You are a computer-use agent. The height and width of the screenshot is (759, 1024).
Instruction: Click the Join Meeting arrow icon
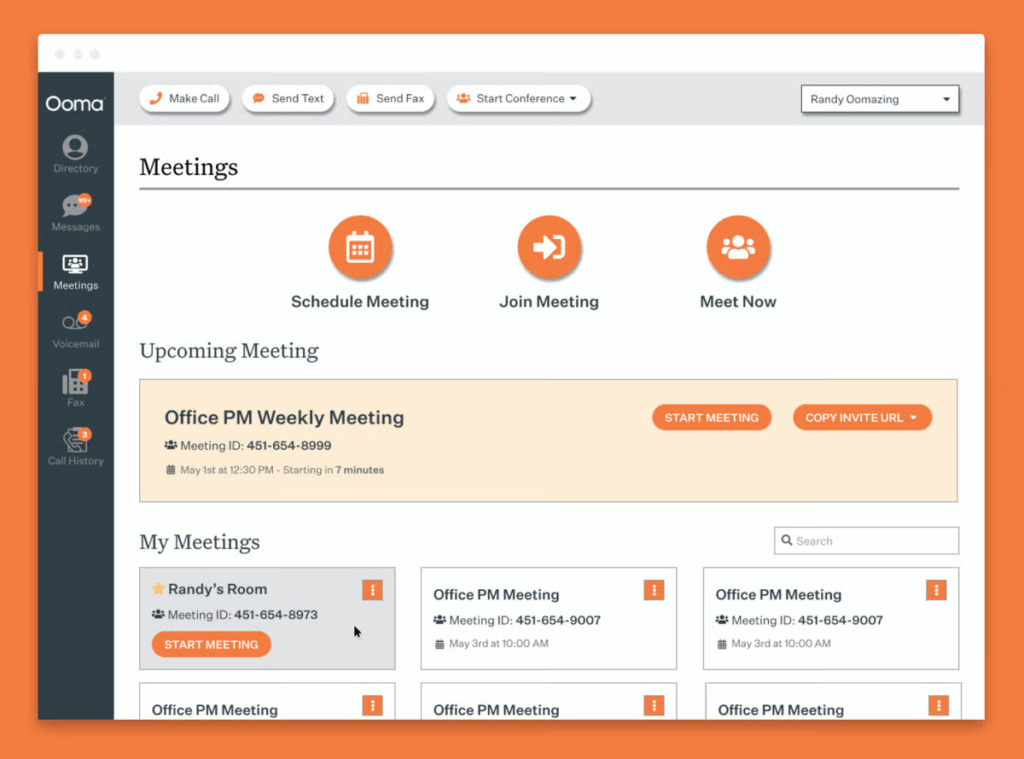549,246
